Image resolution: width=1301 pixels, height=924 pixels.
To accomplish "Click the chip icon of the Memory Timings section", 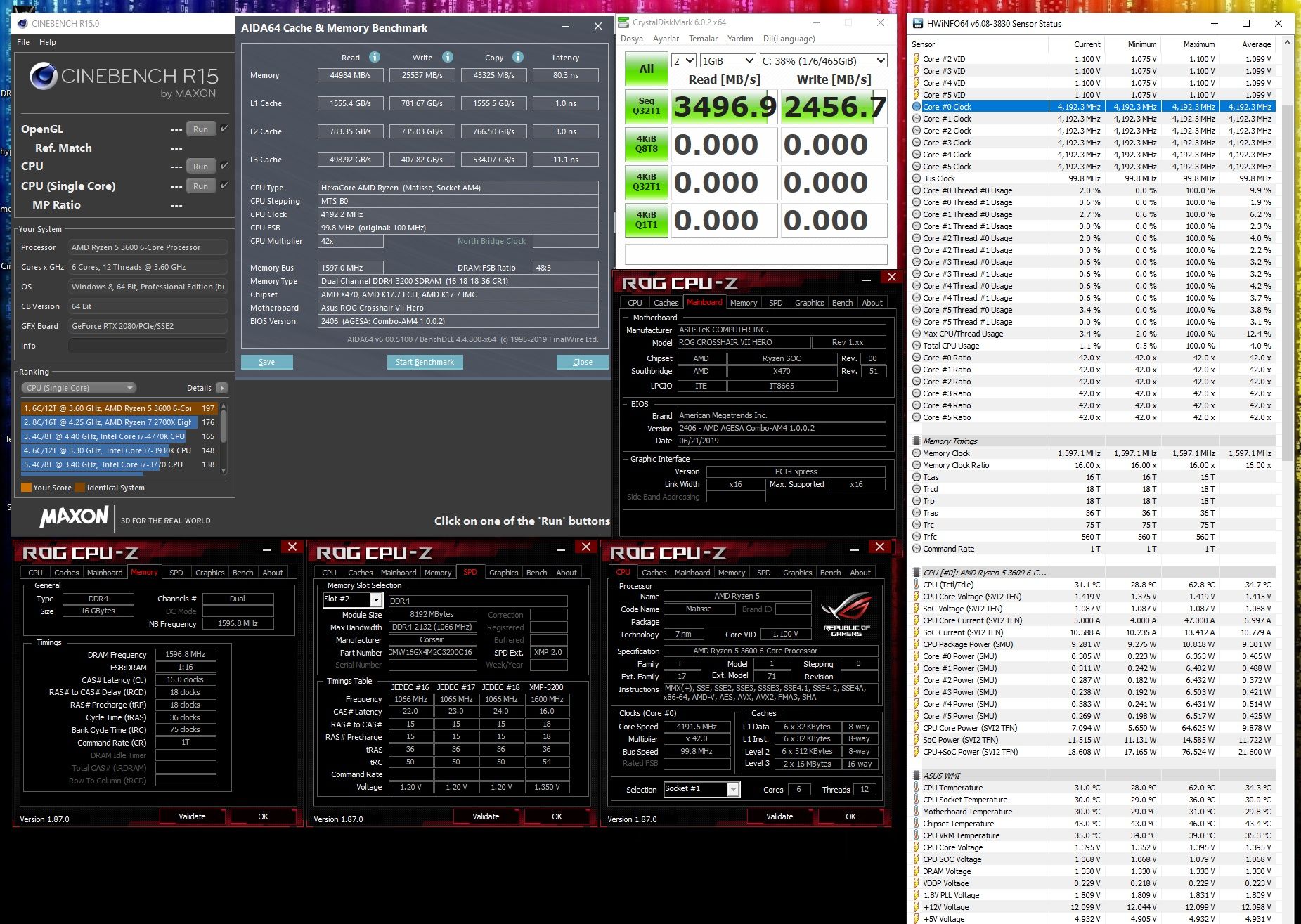I will pyautogui.click(x=917, y=441).
